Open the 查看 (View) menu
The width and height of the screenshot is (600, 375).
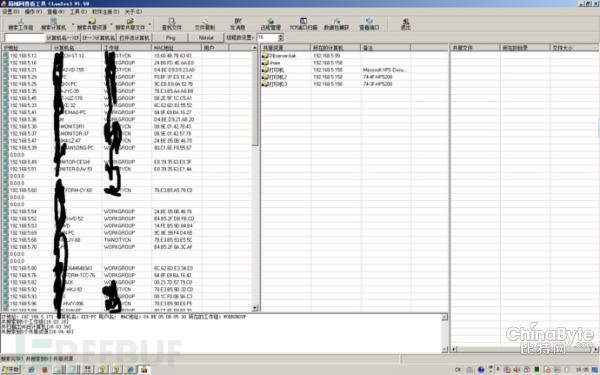point(56,12)
